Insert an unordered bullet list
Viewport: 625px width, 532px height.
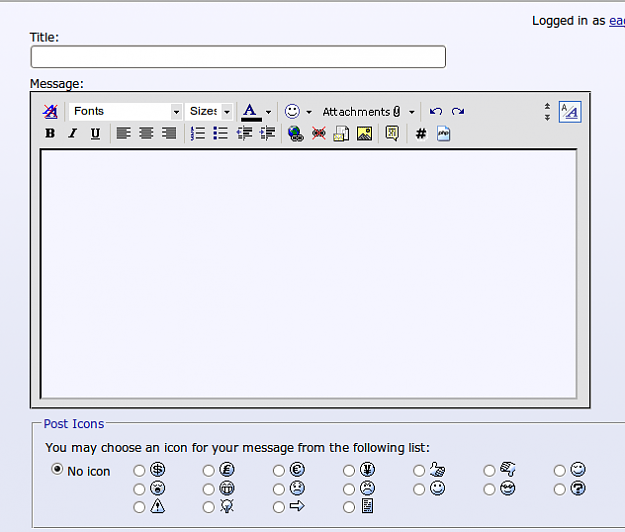220,133
